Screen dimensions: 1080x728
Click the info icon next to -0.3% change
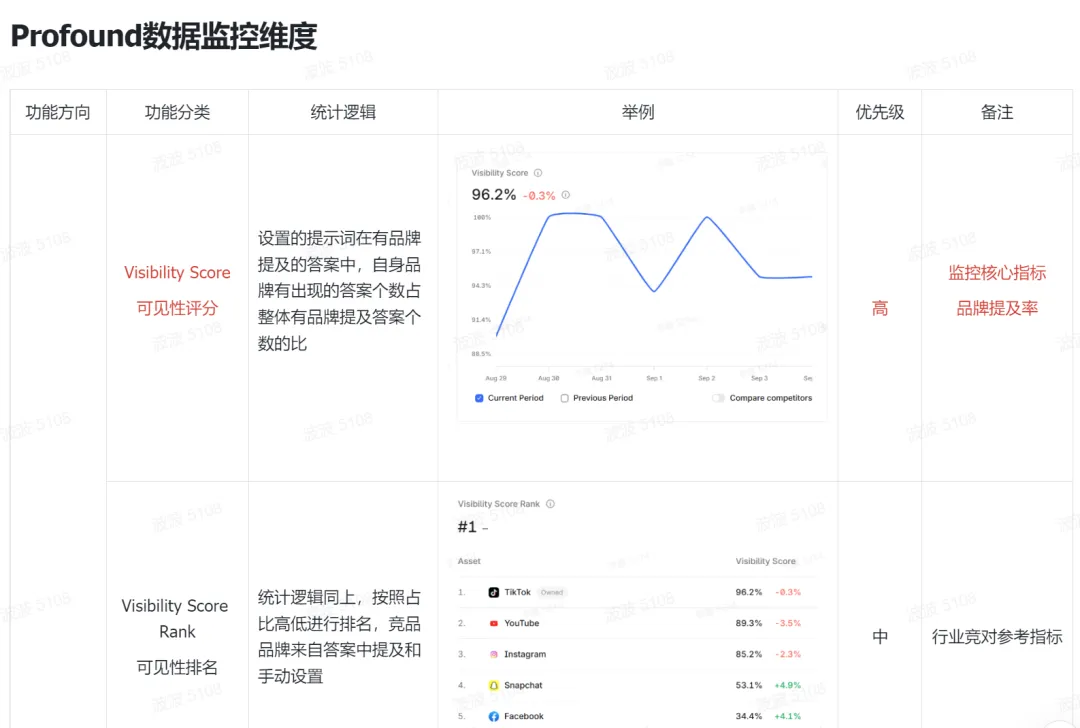tap(565, 195)
